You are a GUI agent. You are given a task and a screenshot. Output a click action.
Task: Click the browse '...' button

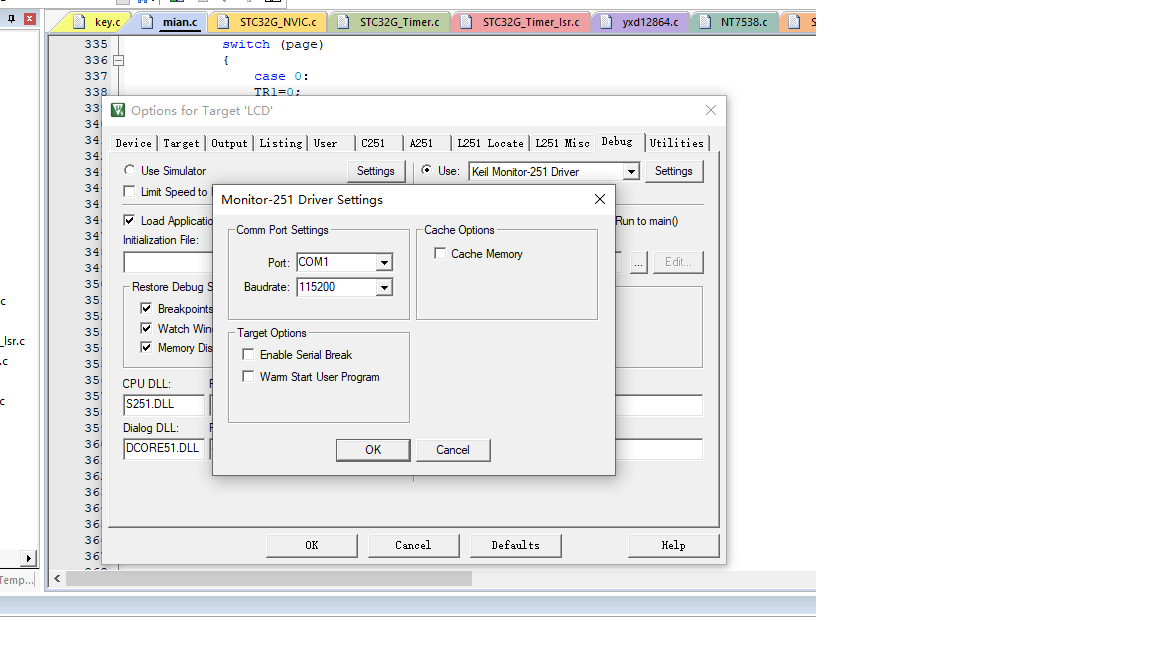tap(638, 262)
